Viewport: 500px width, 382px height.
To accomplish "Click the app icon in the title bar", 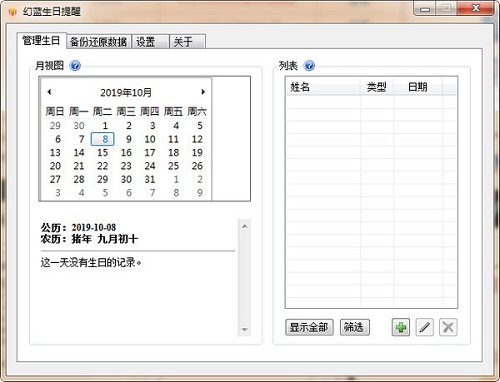I will (x=12, y=12).
